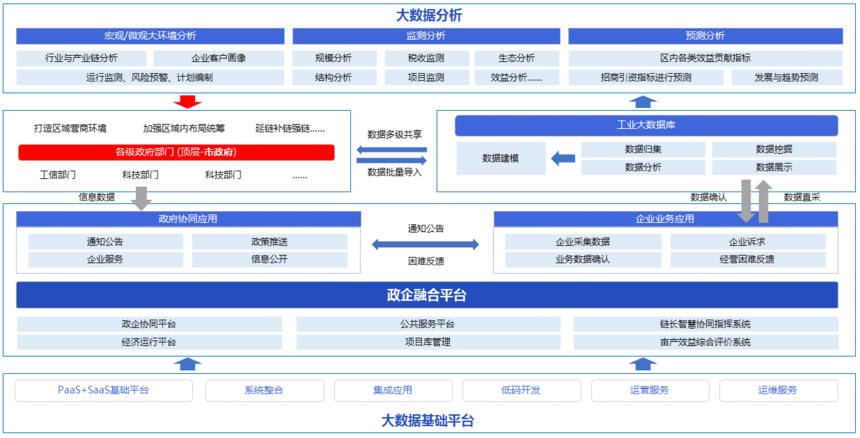Click the 数据归集 box
This screenshot has width=860, height=438.
[x=643, y=149]
